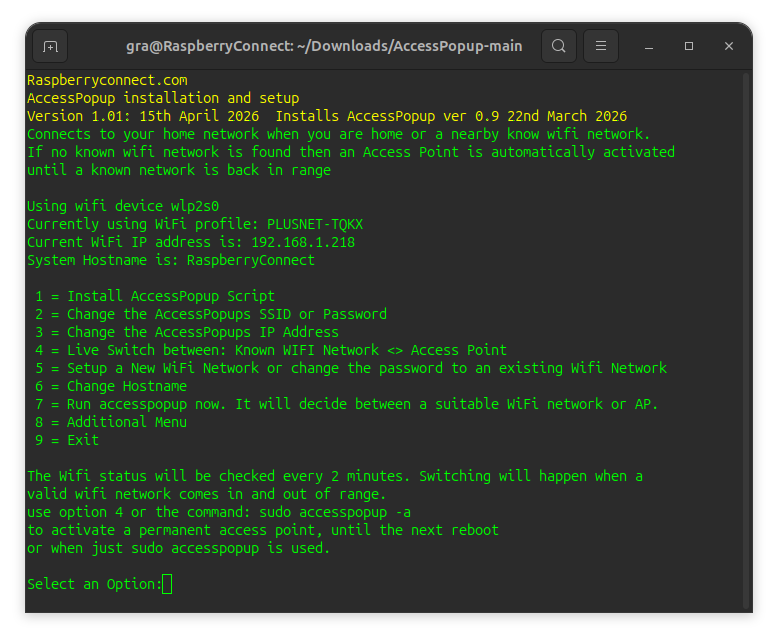Click option 1 Install AccessPopup Script
Viewport: 778px width, 641px height.
[x=155, y=296]
